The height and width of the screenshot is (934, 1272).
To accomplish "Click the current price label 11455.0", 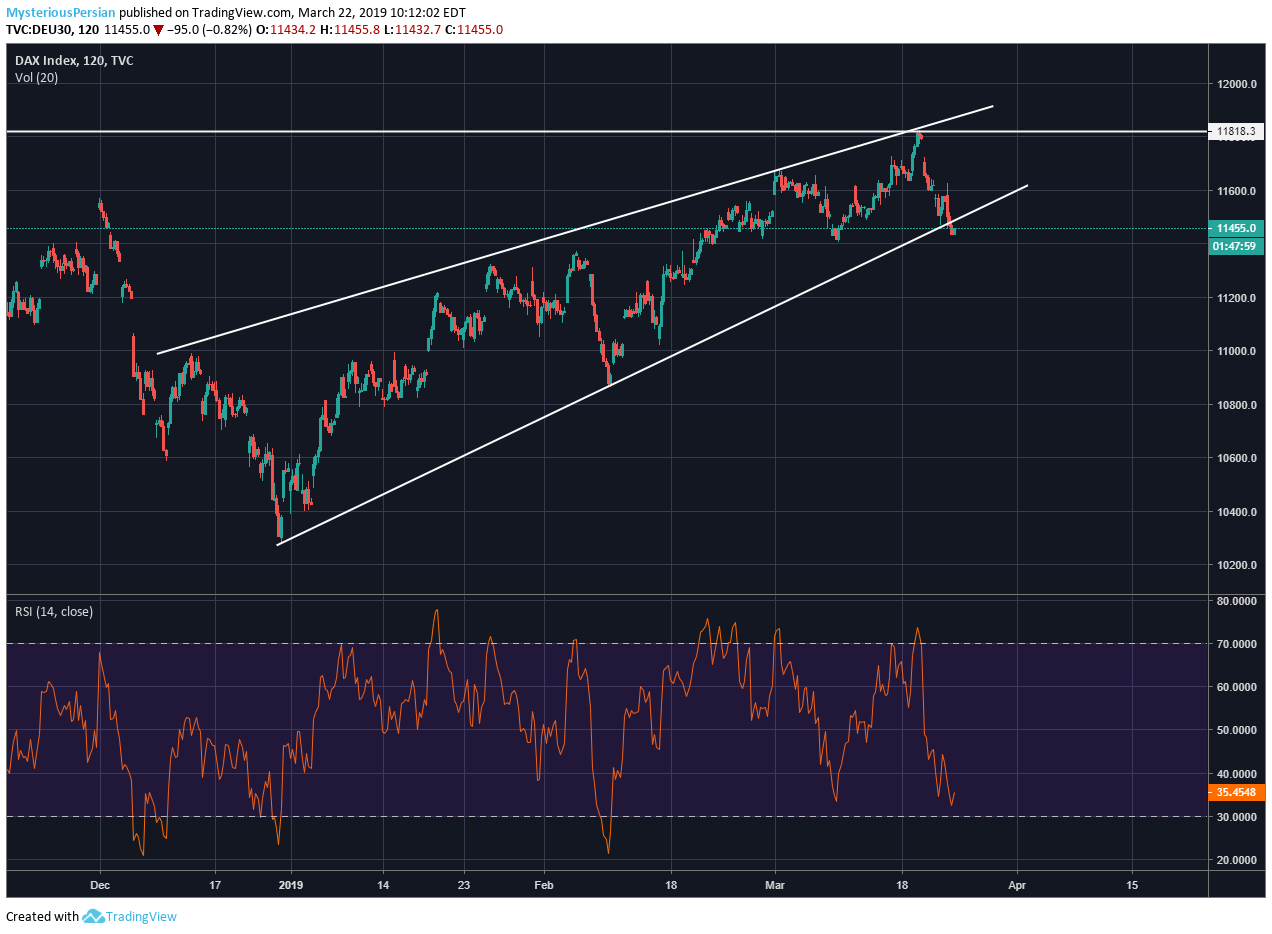I will [1236, 228].
